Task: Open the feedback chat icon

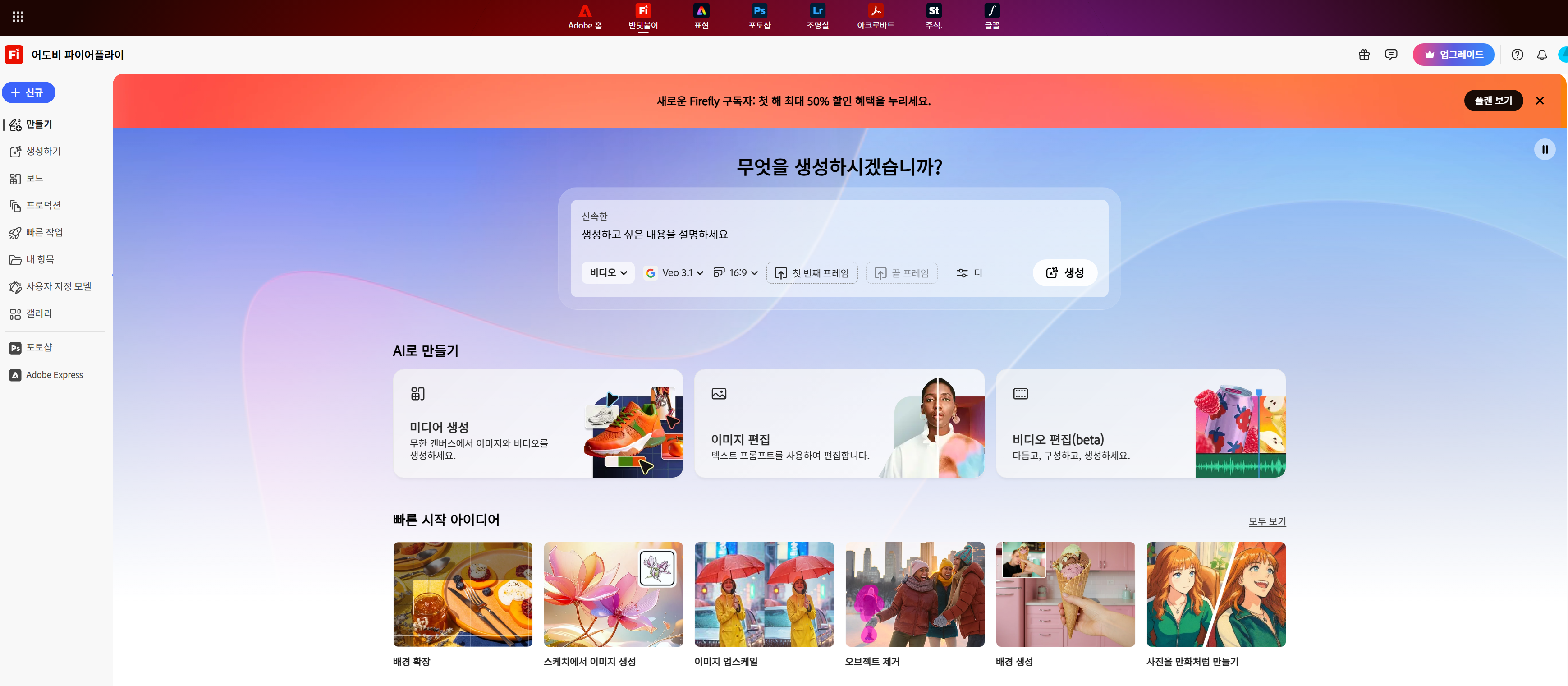Action: click(x=1391, y=55)
